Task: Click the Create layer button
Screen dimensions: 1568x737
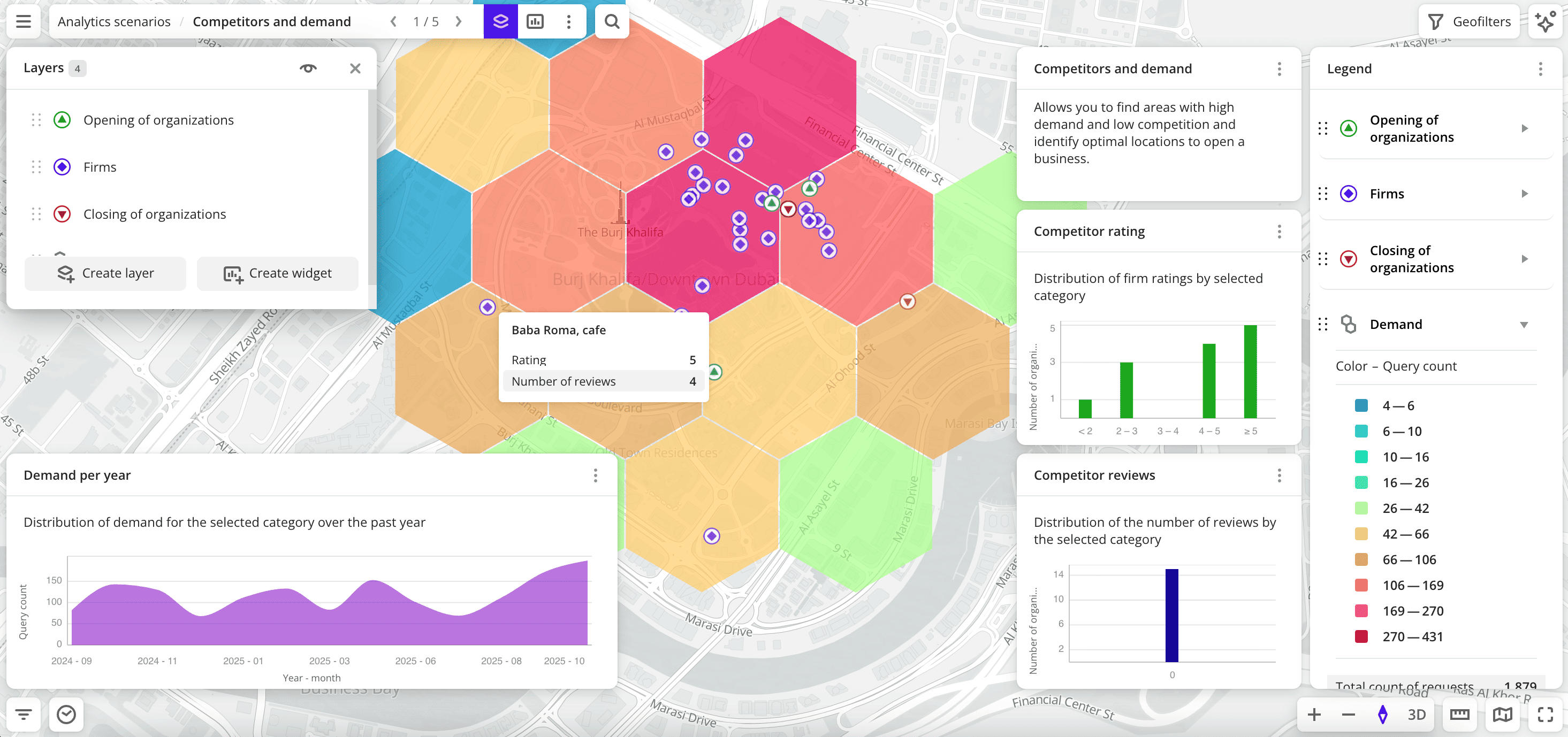Action: [x=105, y=273]
